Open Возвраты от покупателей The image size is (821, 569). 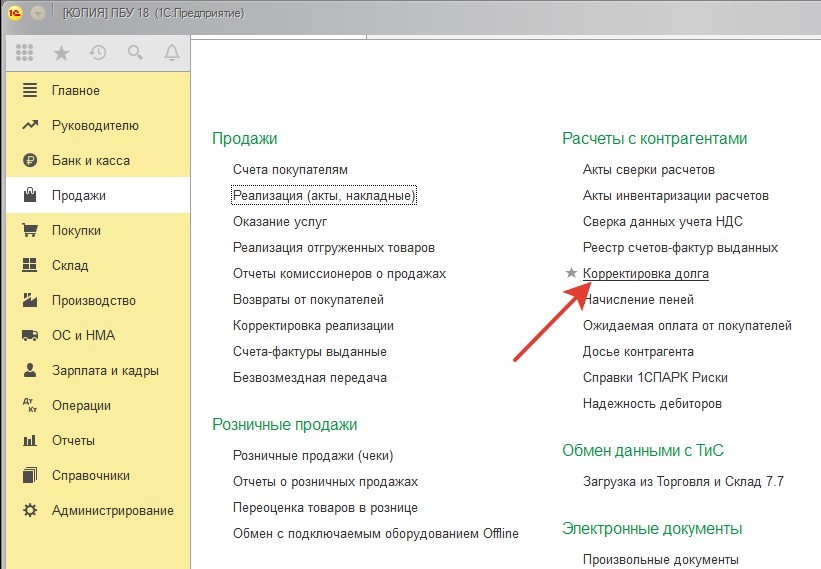[x=308, y=299]
